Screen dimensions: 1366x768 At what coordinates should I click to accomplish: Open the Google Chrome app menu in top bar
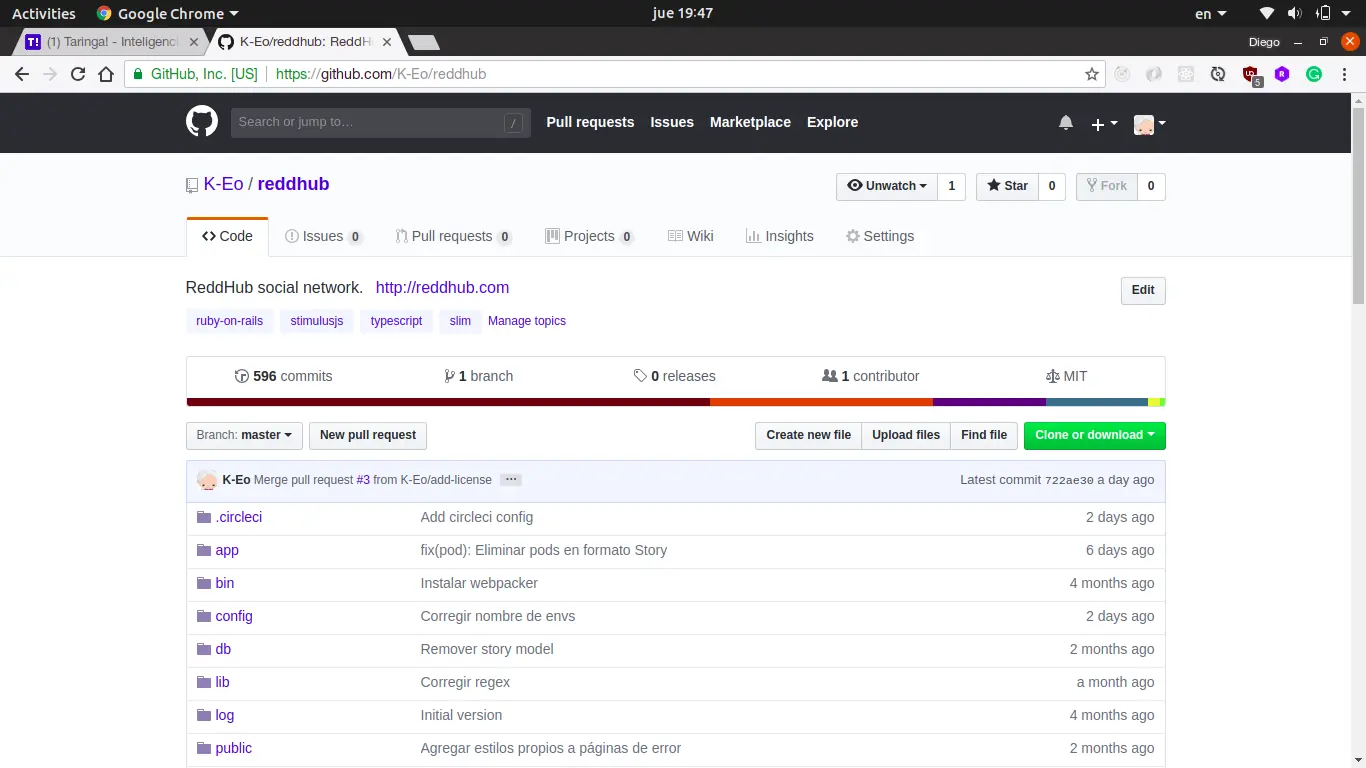167,13
